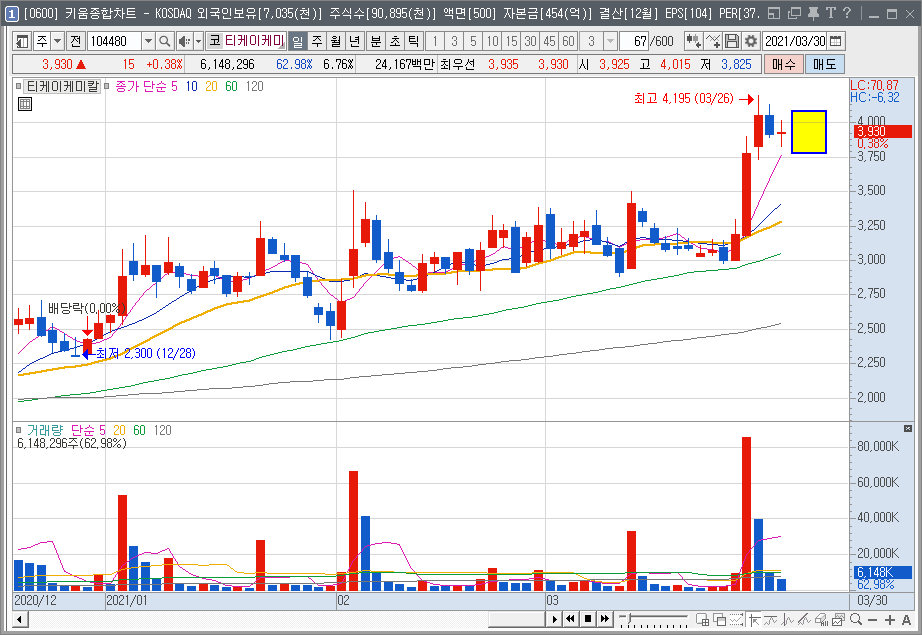Choose the 10 interval button
Image resolution: width=922 pixels, height=635 pixels.
tap(492, 41)
